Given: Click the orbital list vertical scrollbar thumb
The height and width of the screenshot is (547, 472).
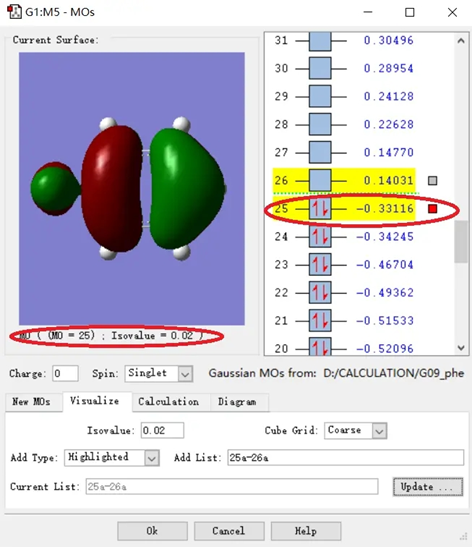Looking at the screenshot, I should (461, 241).
